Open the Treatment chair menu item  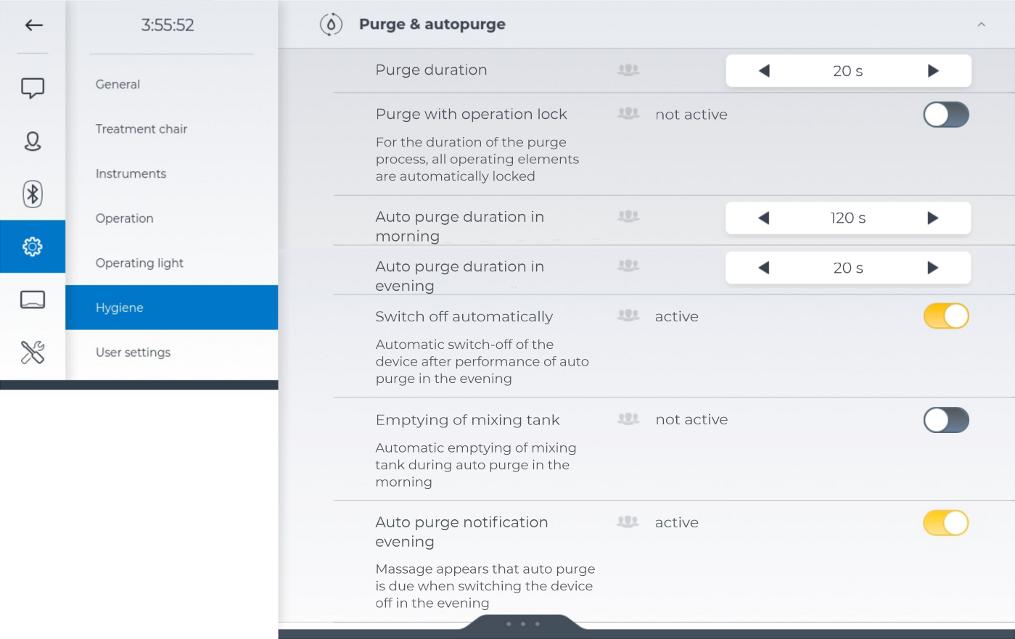pos(141,129)
